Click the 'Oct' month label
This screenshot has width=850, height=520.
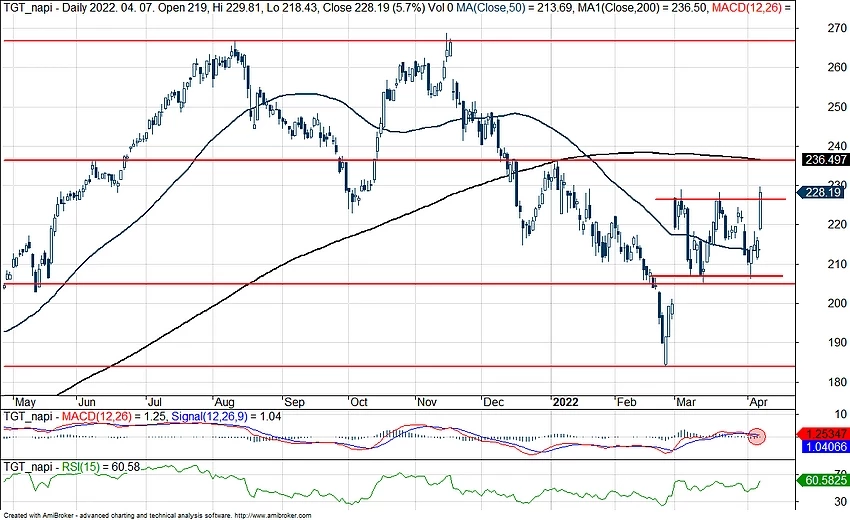[358, 402]
